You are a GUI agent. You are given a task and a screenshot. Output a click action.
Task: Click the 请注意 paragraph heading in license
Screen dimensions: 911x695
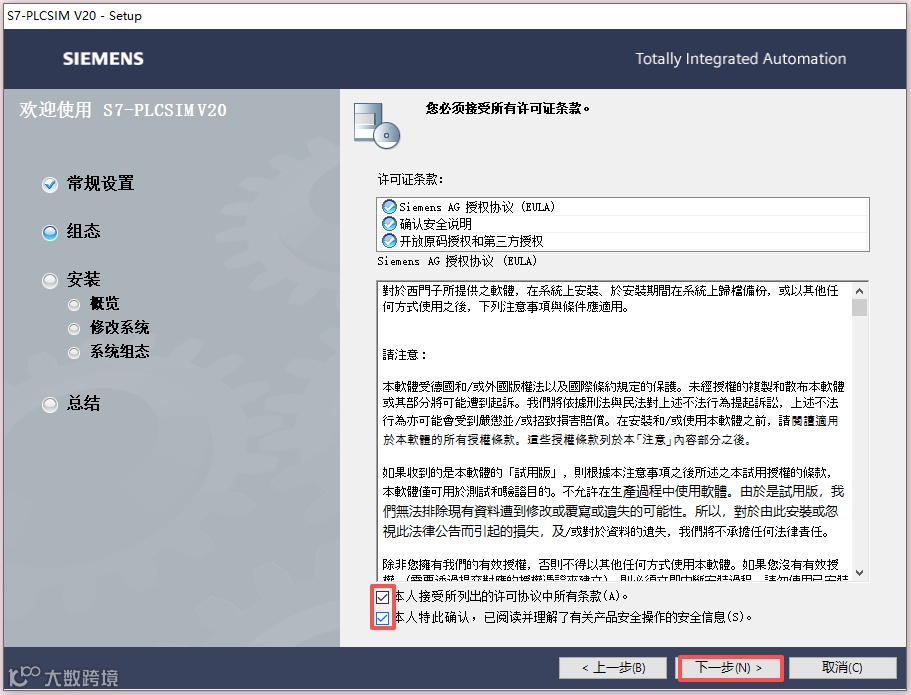pos(404,354)
